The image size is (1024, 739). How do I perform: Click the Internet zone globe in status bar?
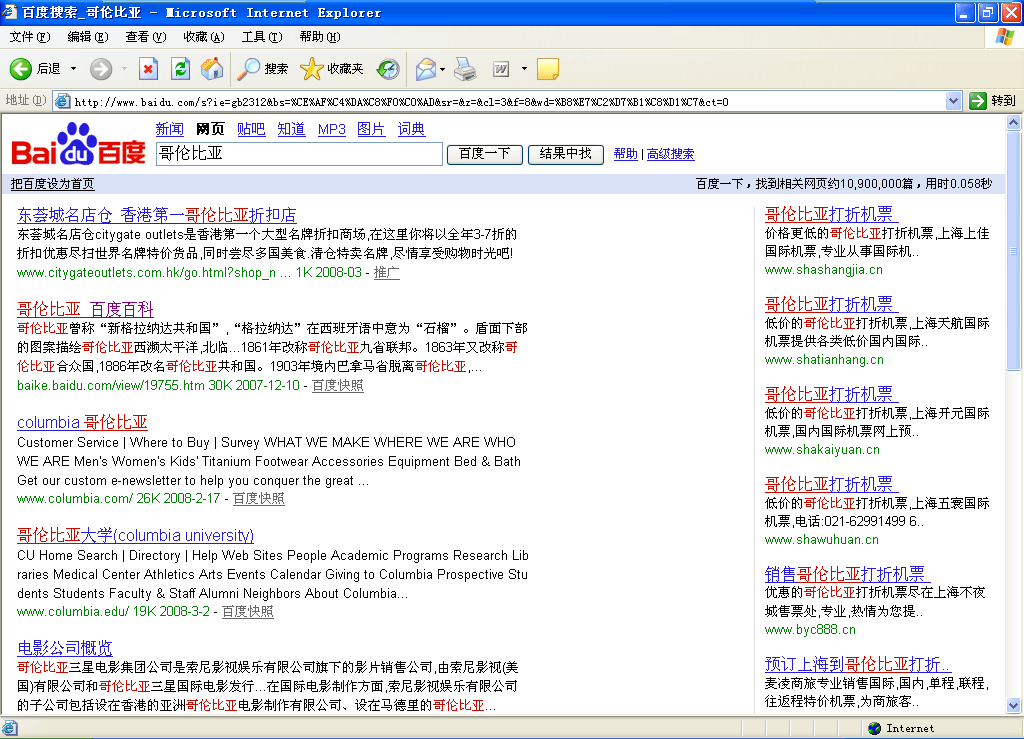pos(874,728)
